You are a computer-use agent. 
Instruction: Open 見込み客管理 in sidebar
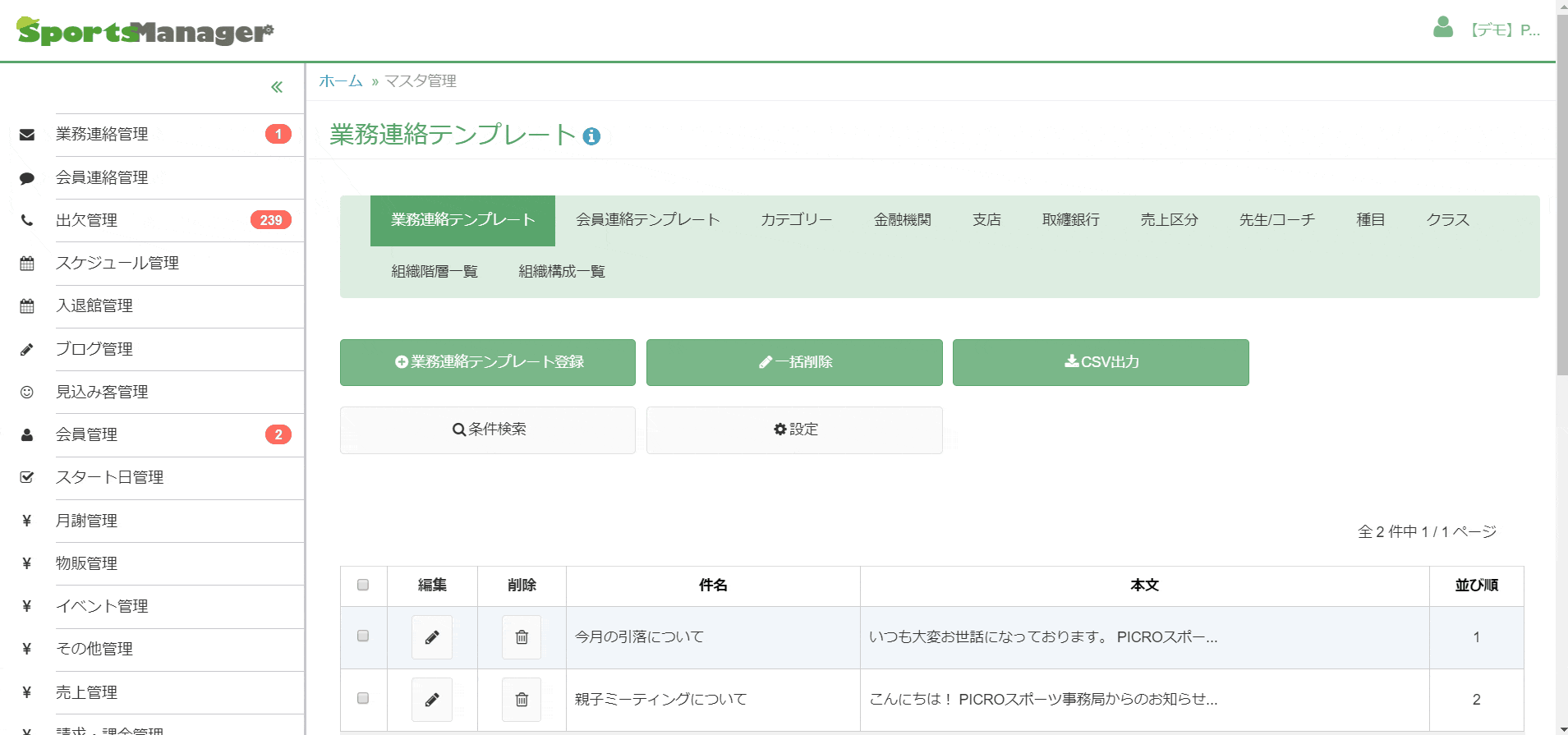102,392
